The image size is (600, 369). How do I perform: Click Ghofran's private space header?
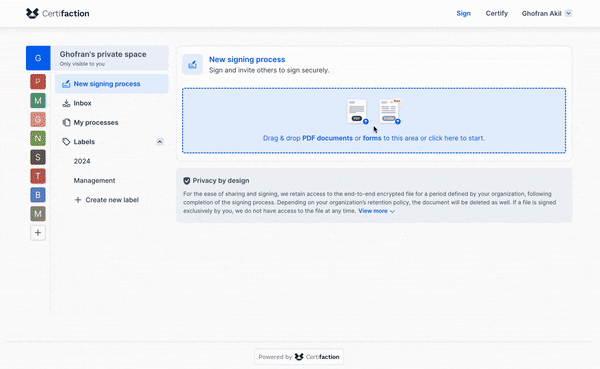tap(109, 58)
